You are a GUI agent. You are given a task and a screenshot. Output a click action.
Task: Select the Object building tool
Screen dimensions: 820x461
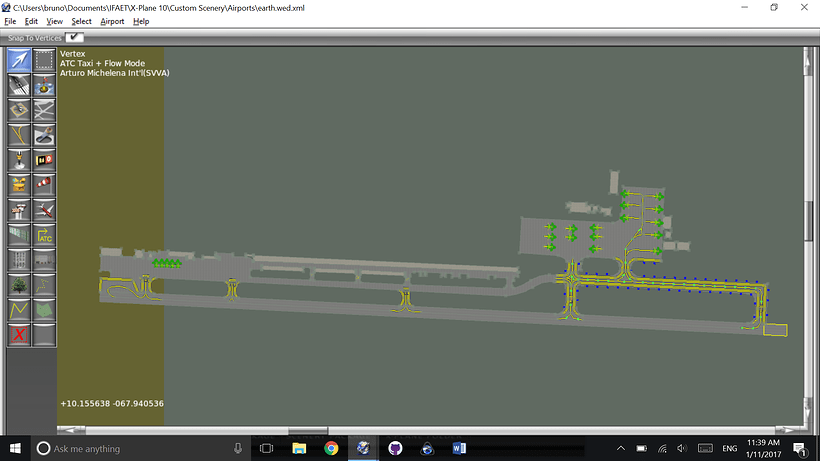44,260
